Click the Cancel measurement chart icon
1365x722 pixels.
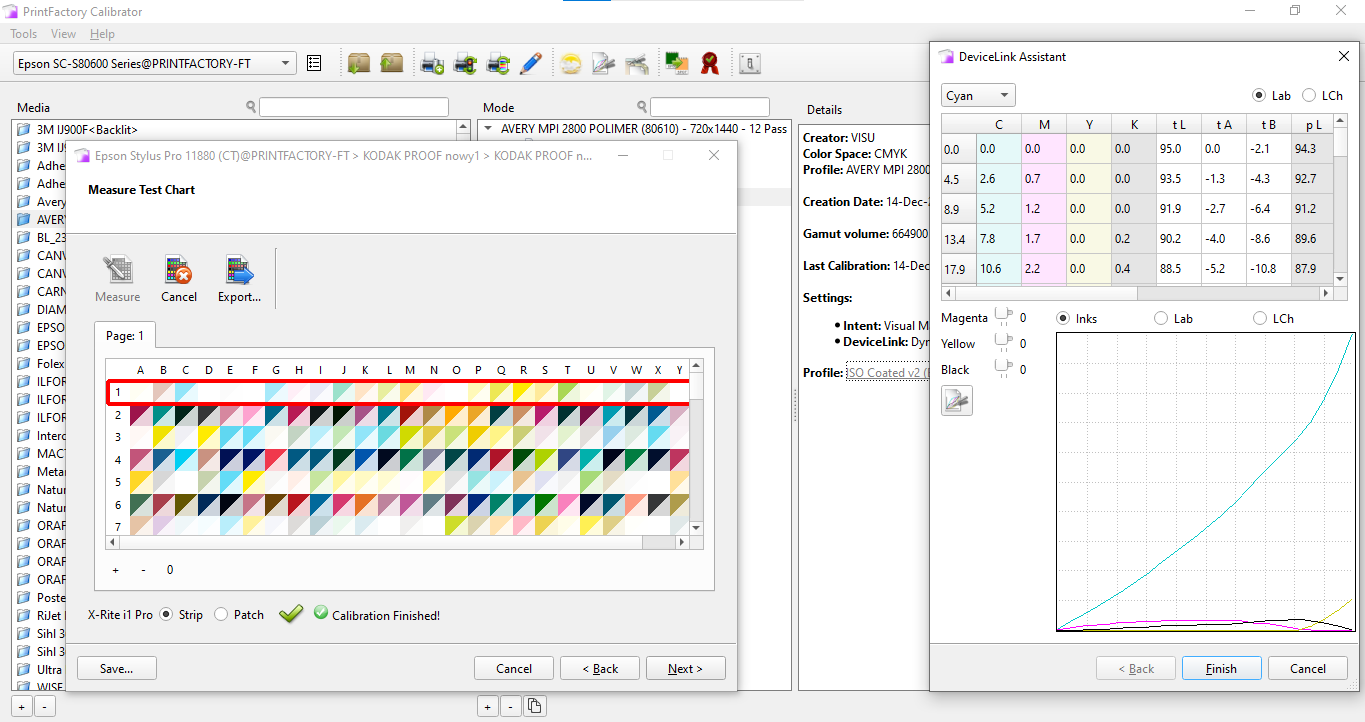178,271
